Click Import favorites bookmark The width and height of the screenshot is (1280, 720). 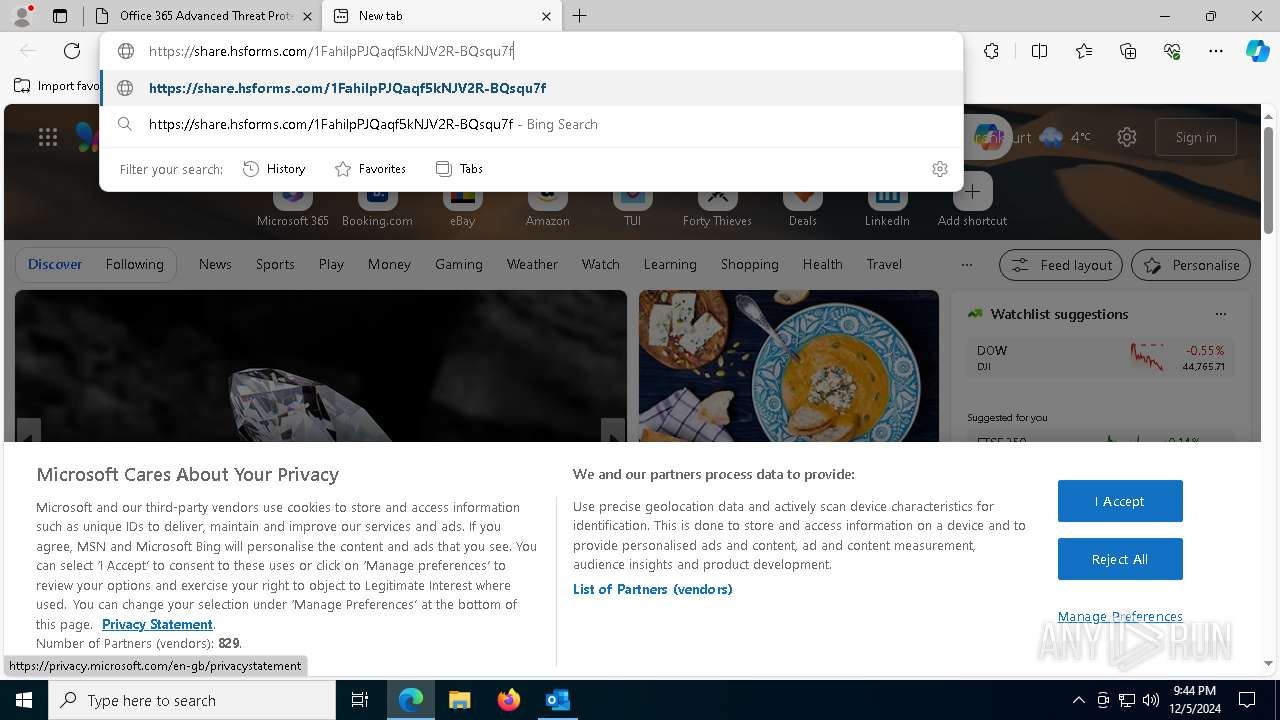57,86
